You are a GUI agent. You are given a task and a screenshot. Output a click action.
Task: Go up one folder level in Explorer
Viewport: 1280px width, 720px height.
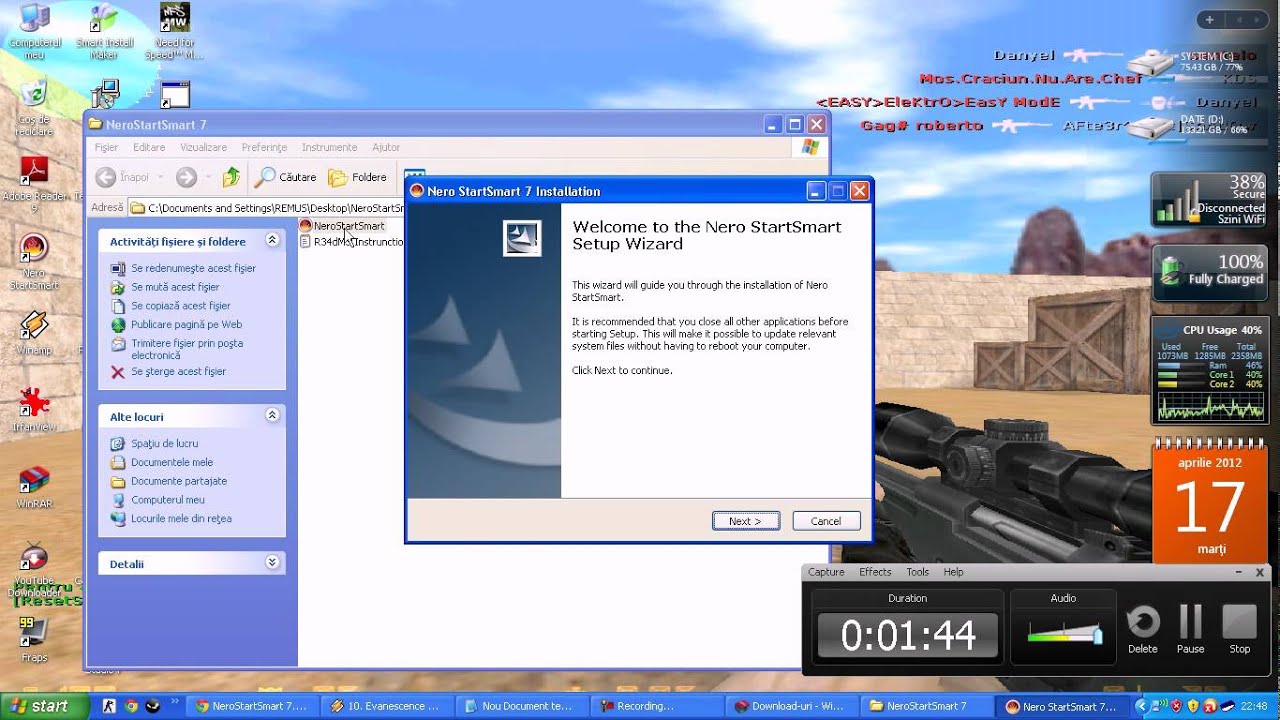pos(231,177)
